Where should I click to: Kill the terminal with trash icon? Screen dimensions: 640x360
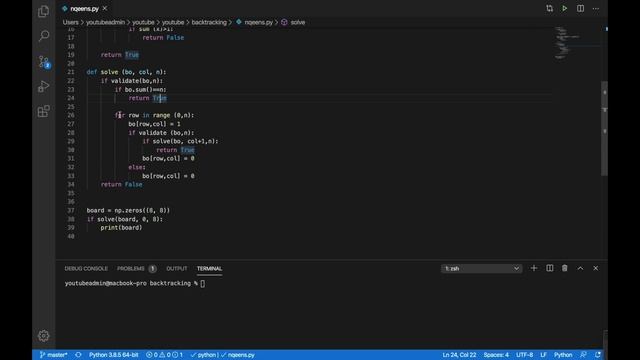tap(564, 268)
